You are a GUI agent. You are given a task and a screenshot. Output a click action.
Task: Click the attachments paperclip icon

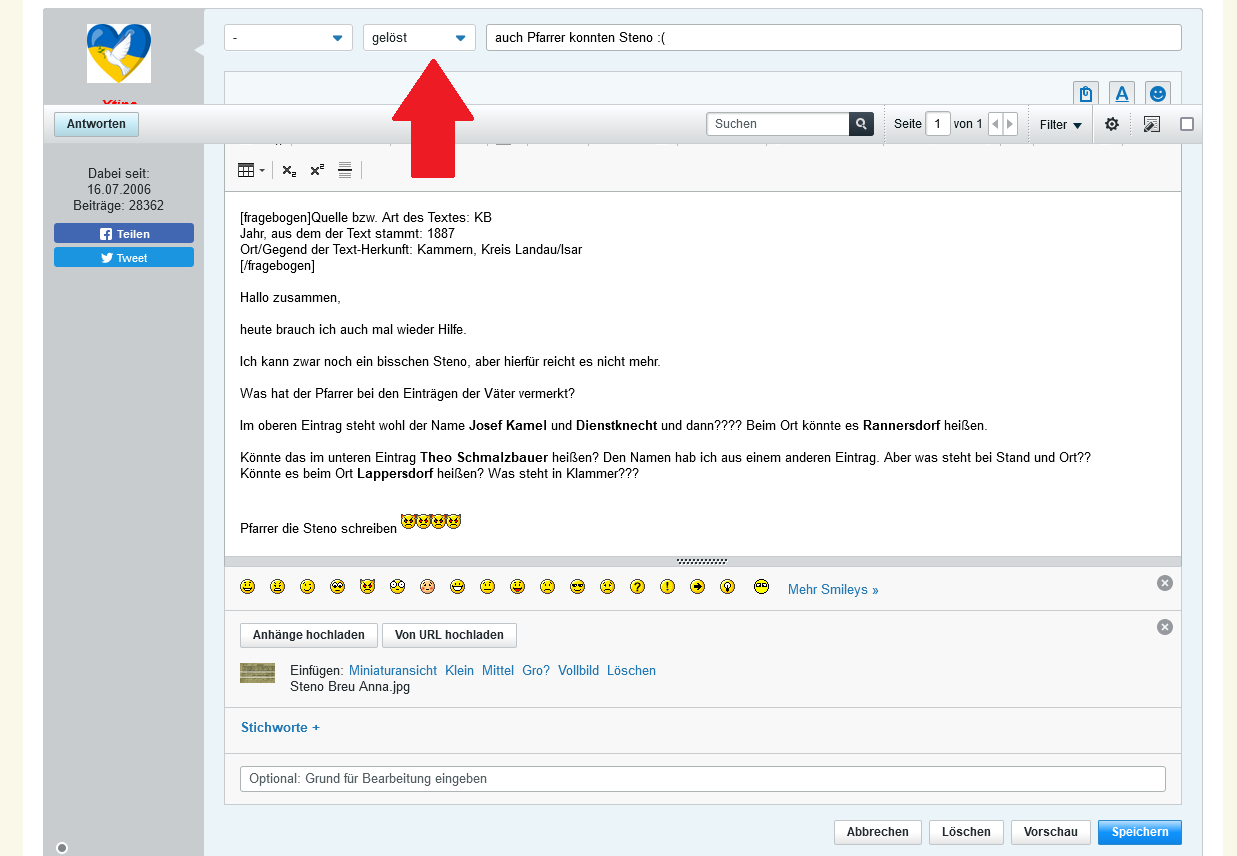pos(1085,94)
